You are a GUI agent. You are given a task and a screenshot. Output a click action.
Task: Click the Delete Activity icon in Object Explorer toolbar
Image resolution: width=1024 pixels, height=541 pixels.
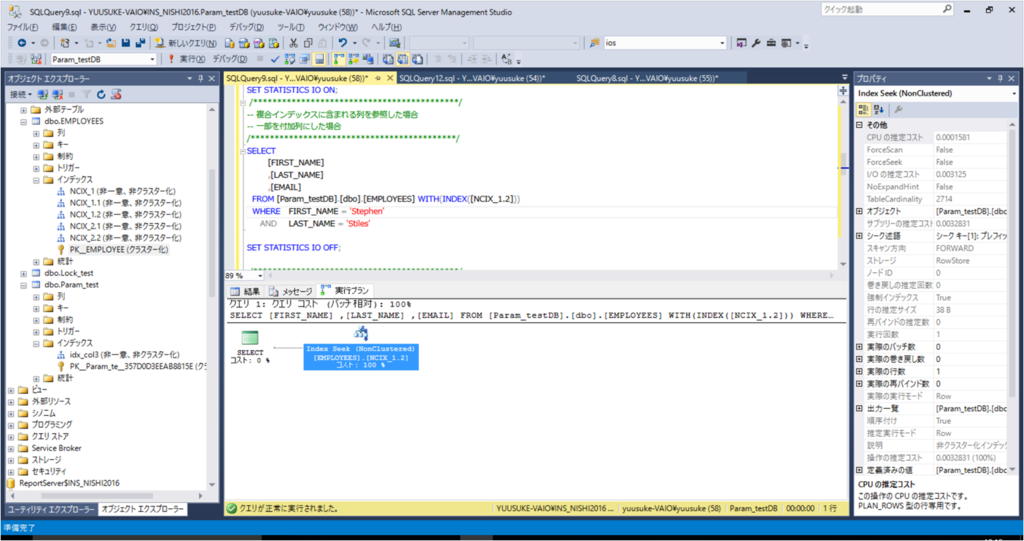[x=116, y=95]
